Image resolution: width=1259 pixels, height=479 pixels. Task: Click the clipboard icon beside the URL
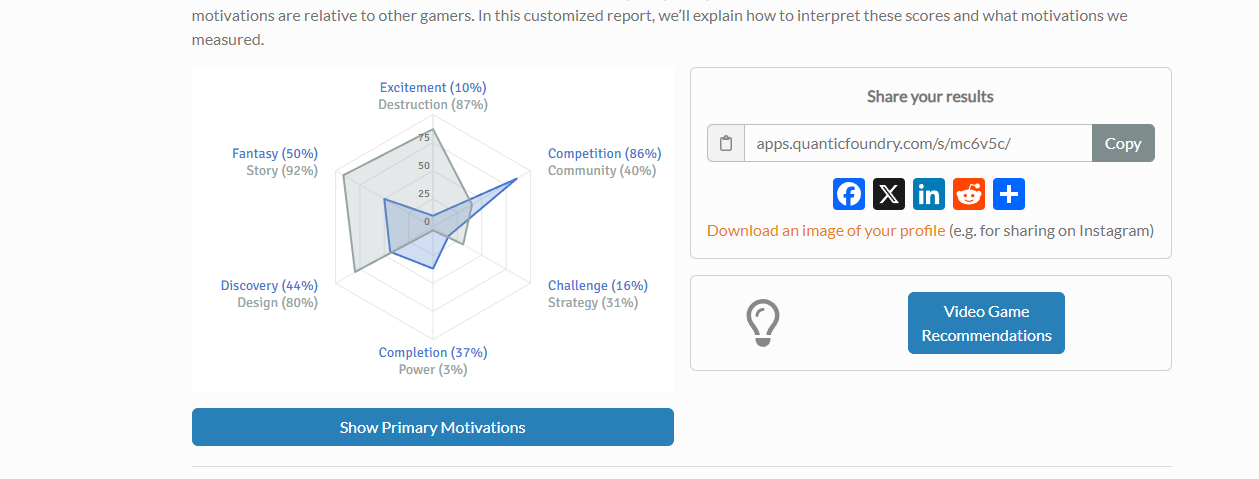point(726,143)
